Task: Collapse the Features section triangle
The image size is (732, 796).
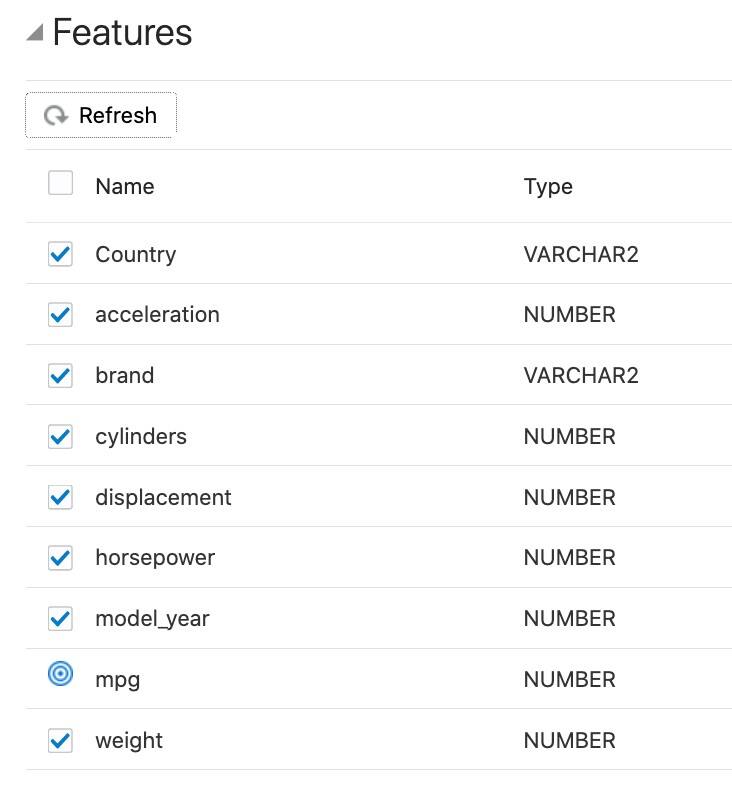Action: point(35,32)
